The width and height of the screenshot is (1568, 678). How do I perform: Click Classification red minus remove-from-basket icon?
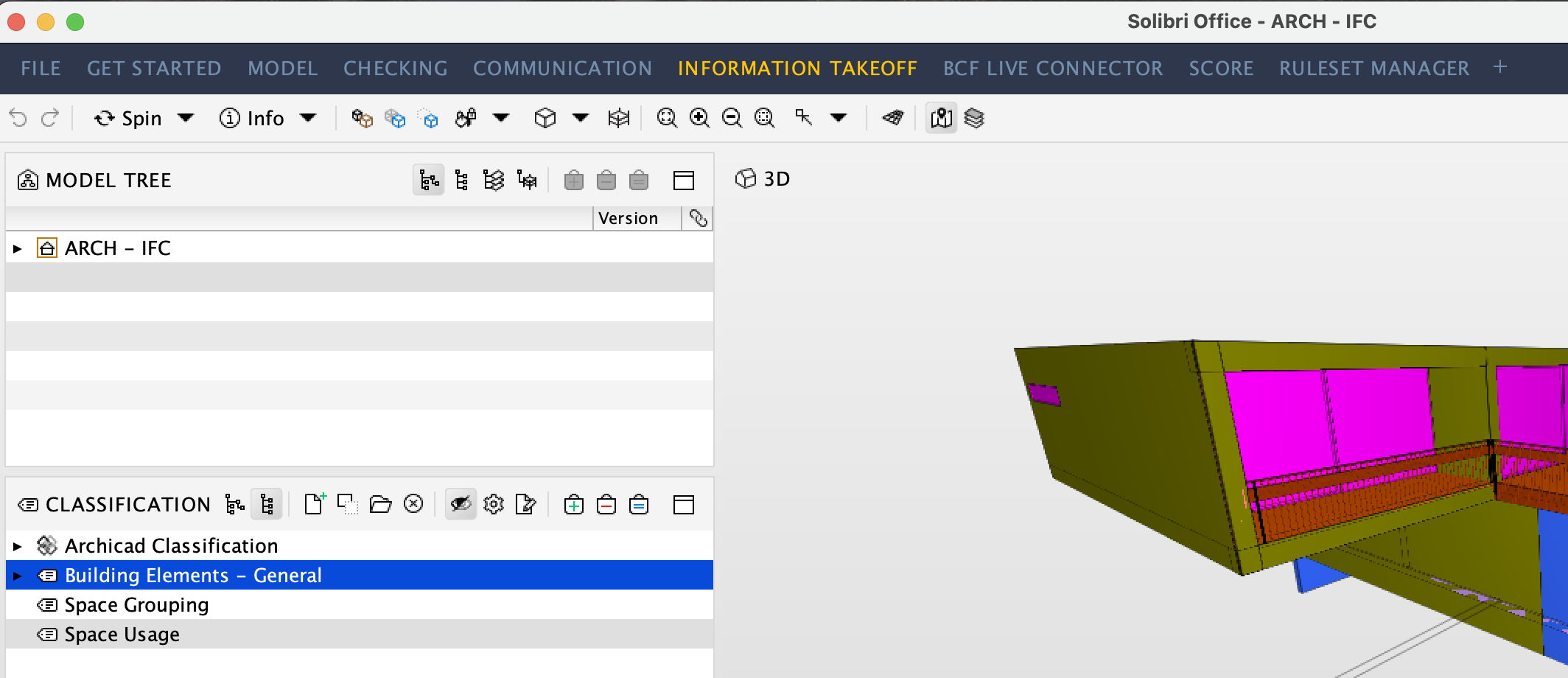(x=606, y=505)
